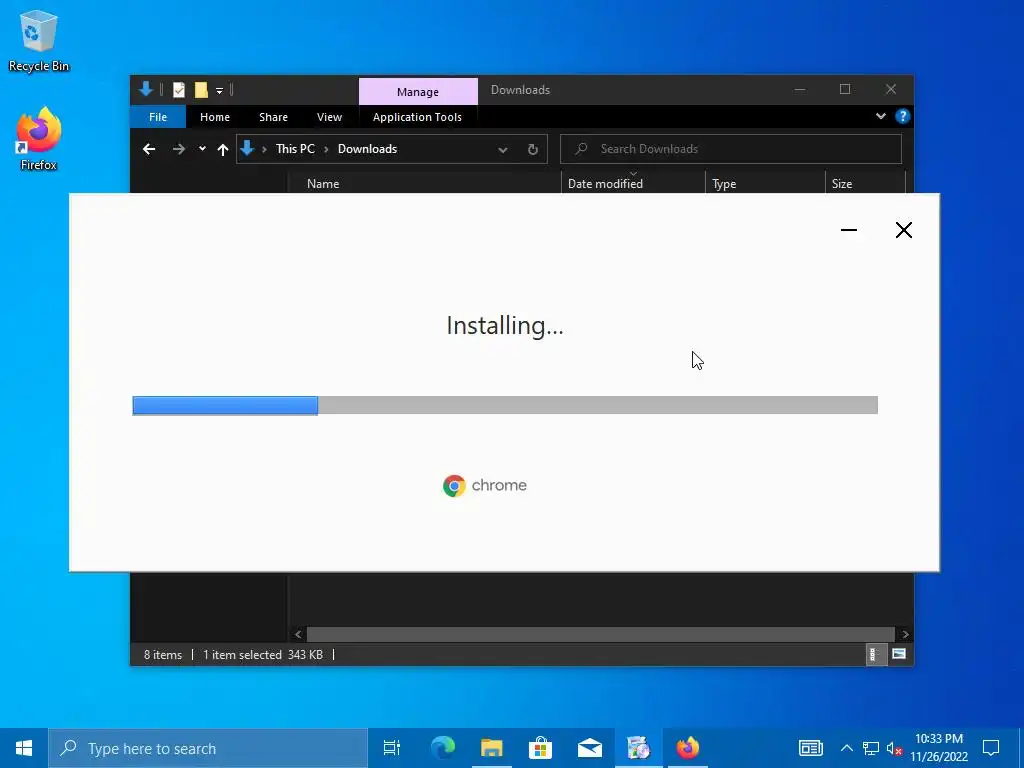Expand the ribbon with the chevron

point(880,116)
